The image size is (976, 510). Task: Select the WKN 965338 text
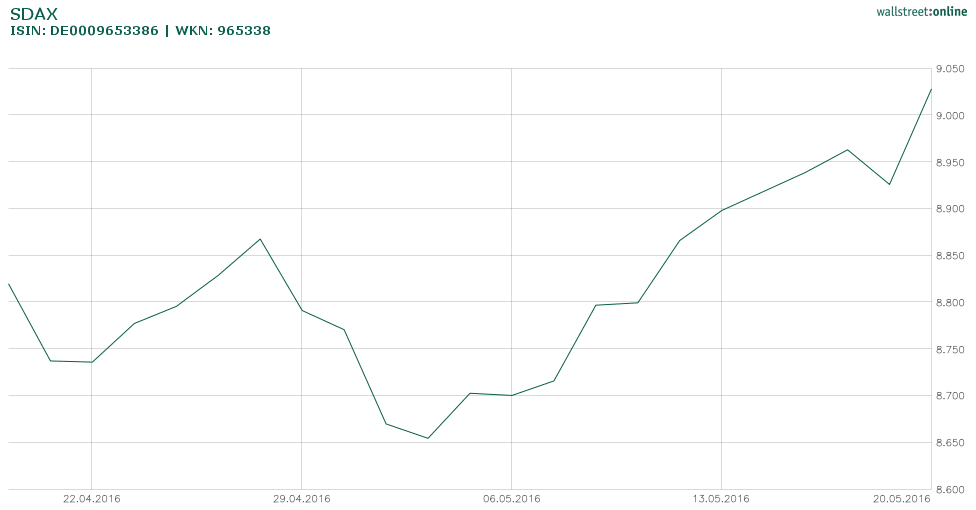click(223, 31)
